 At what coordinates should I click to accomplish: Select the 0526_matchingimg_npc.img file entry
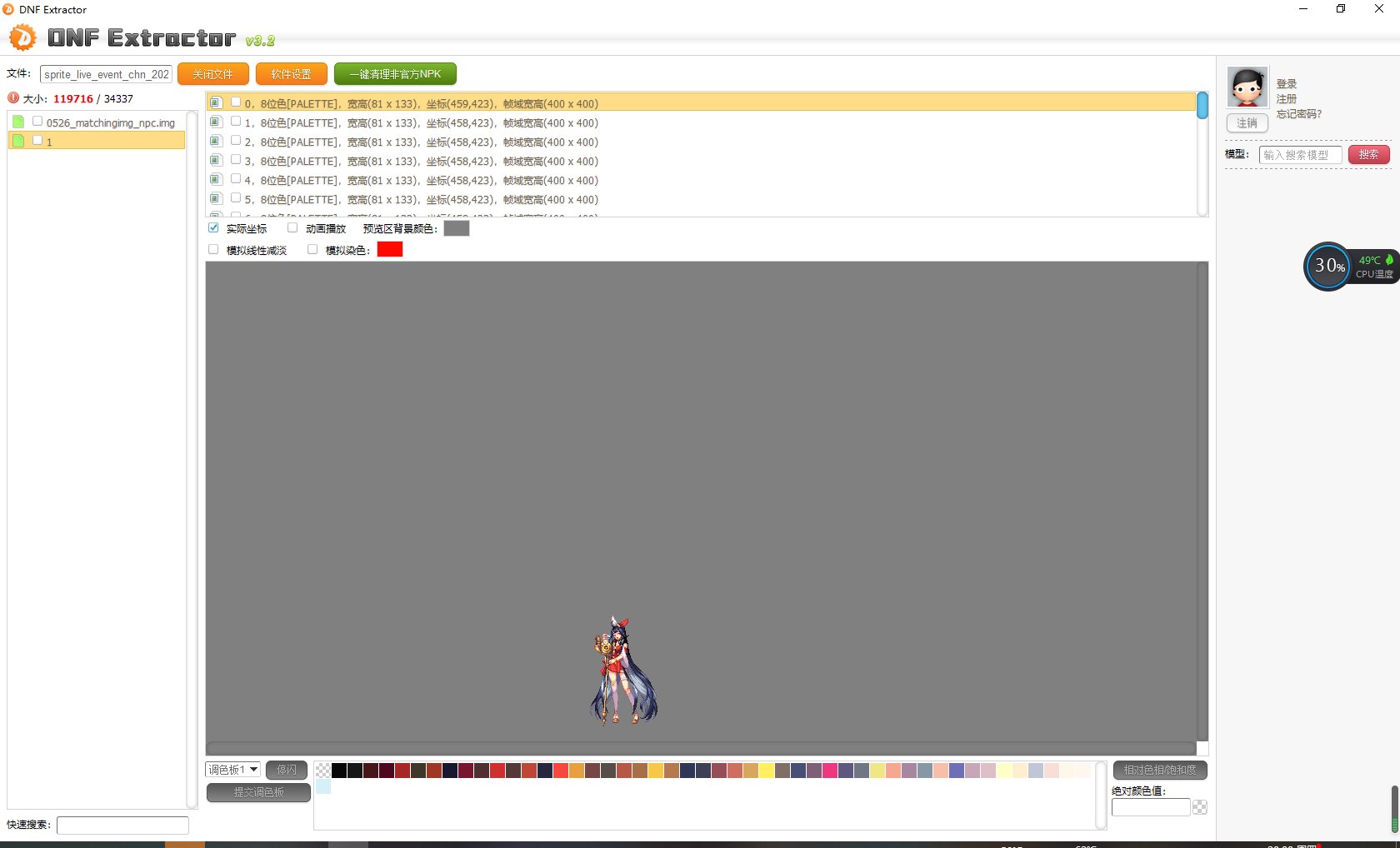click(97, 122)
